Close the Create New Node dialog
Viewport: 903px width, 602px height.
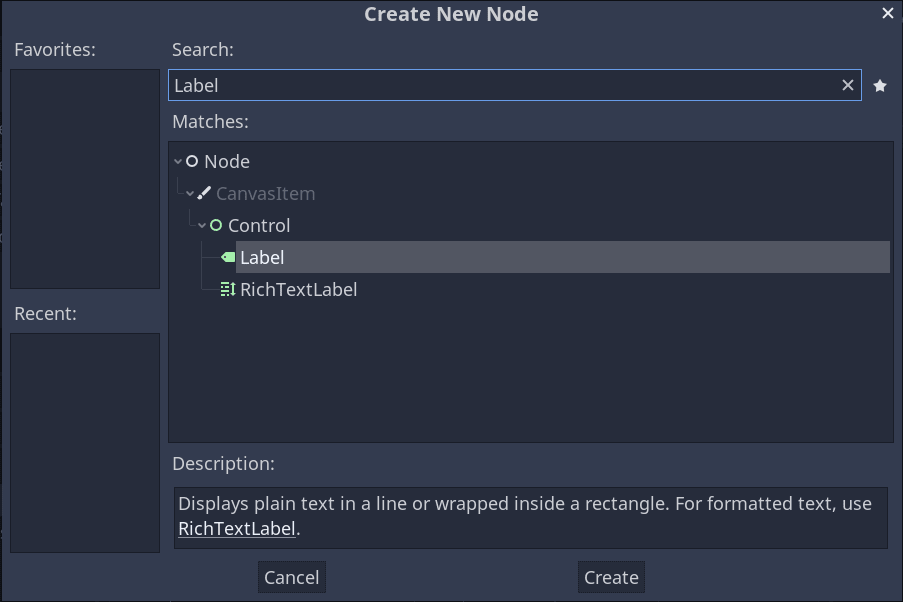(888, 13)
